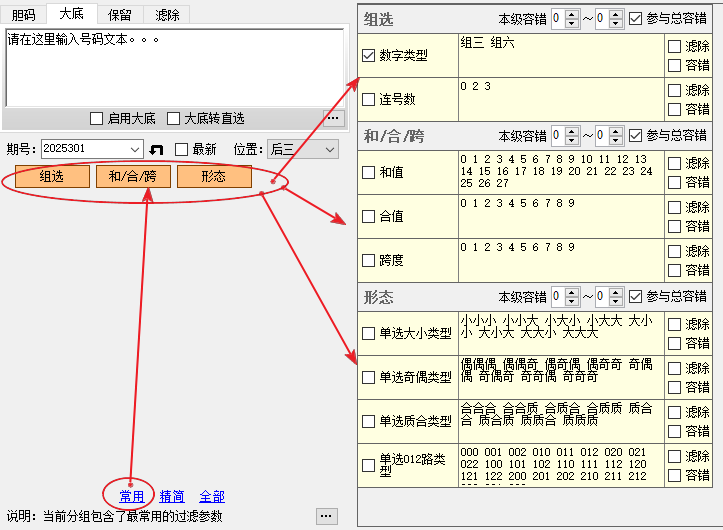Click the ellipsis button in bottom 说明 bar
Image resolution: width=723 pixels, height=530 pixels.
(x=325, y=516)
